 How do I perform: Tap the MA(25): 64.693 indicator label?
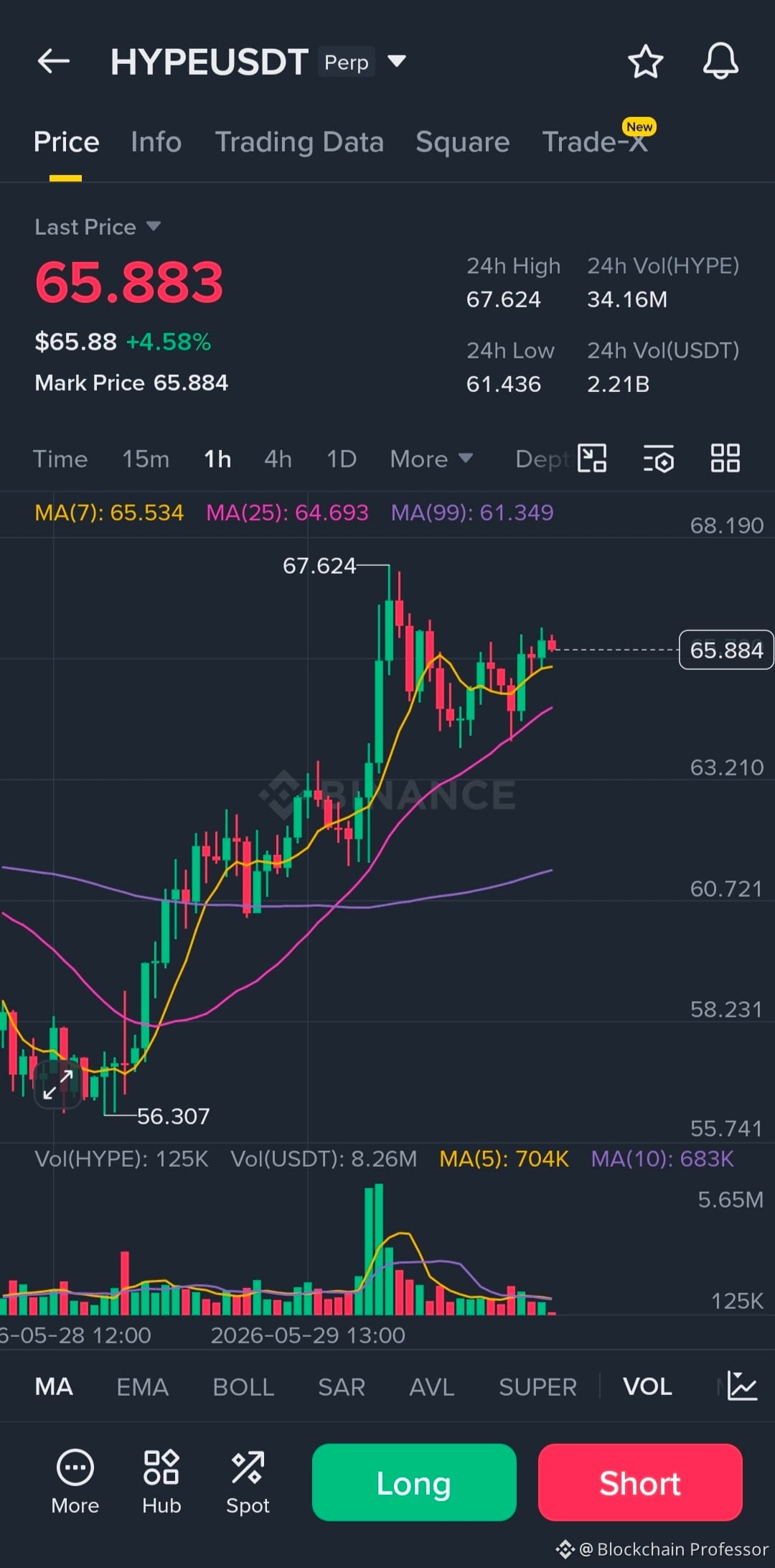click(287, 513)
